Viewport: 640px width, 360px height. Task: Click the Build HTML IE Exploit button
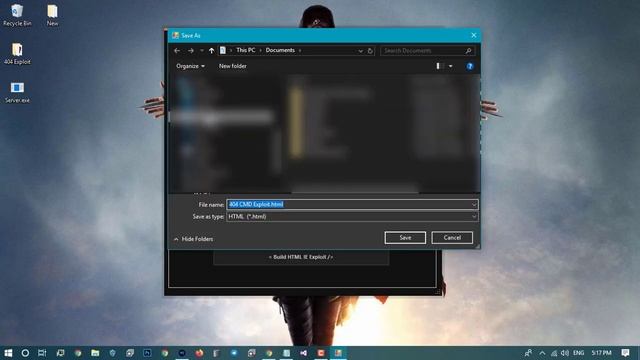click(x=301, y=257)
